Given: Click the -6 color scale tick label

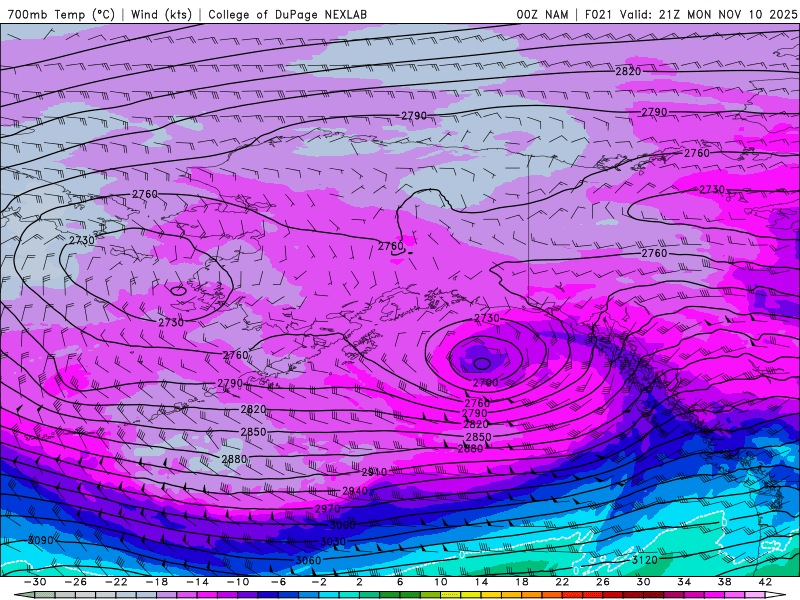Looking at the screenshot, I should tap(279, 582).
